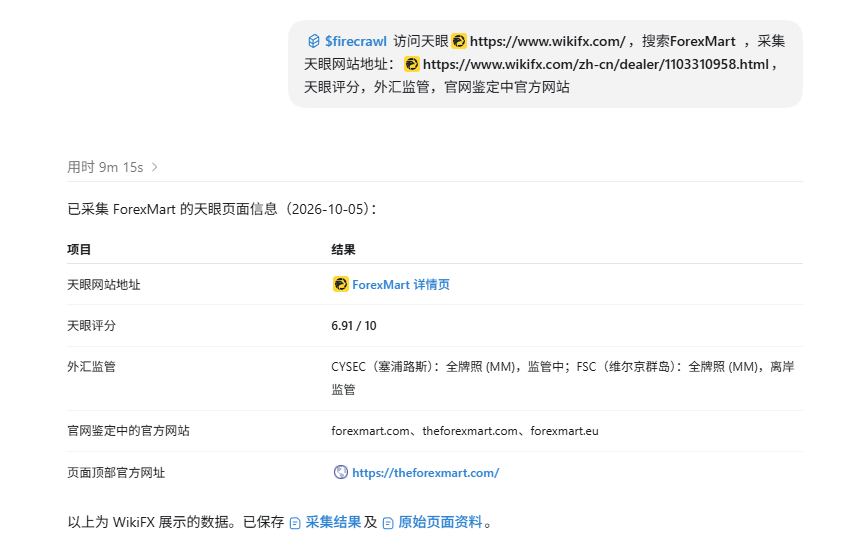Open the 原始页面资料 saved file link
The height and width of the screenshot is (558, 856).
[x=440, y=523]
